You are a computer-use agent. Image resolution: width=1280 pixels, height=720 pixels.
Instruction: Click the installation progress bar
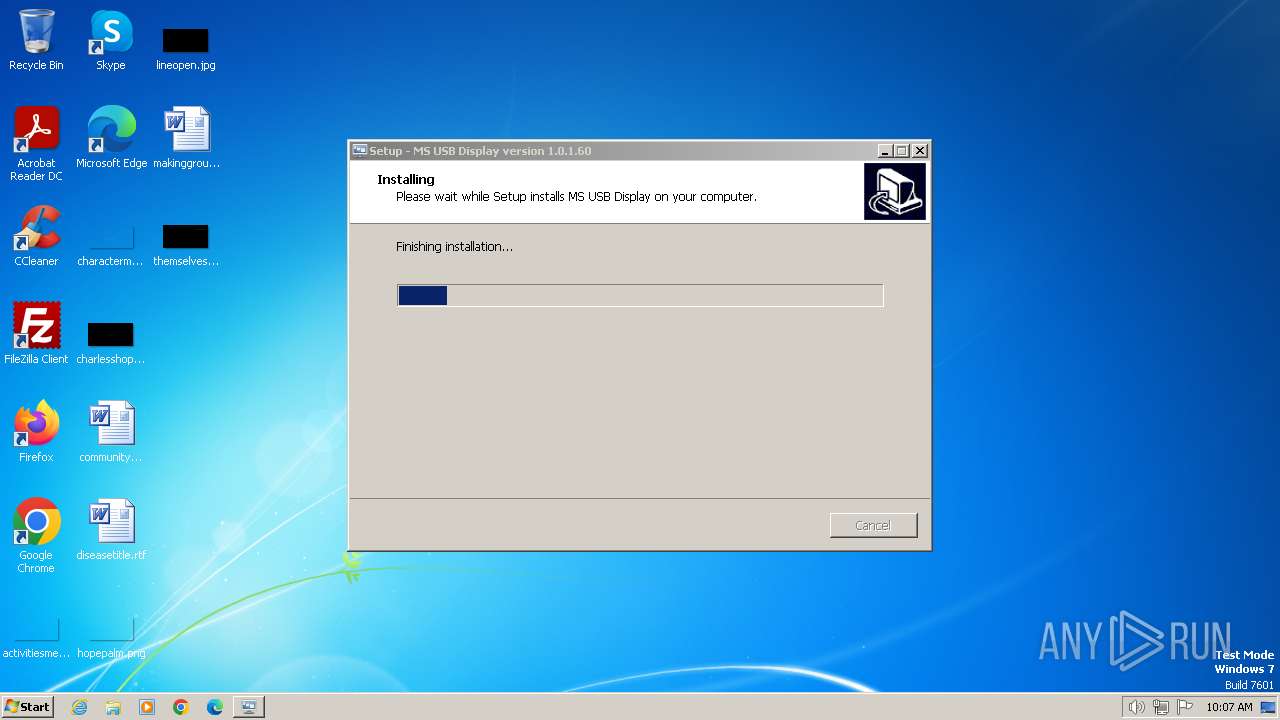pos(640,295)
